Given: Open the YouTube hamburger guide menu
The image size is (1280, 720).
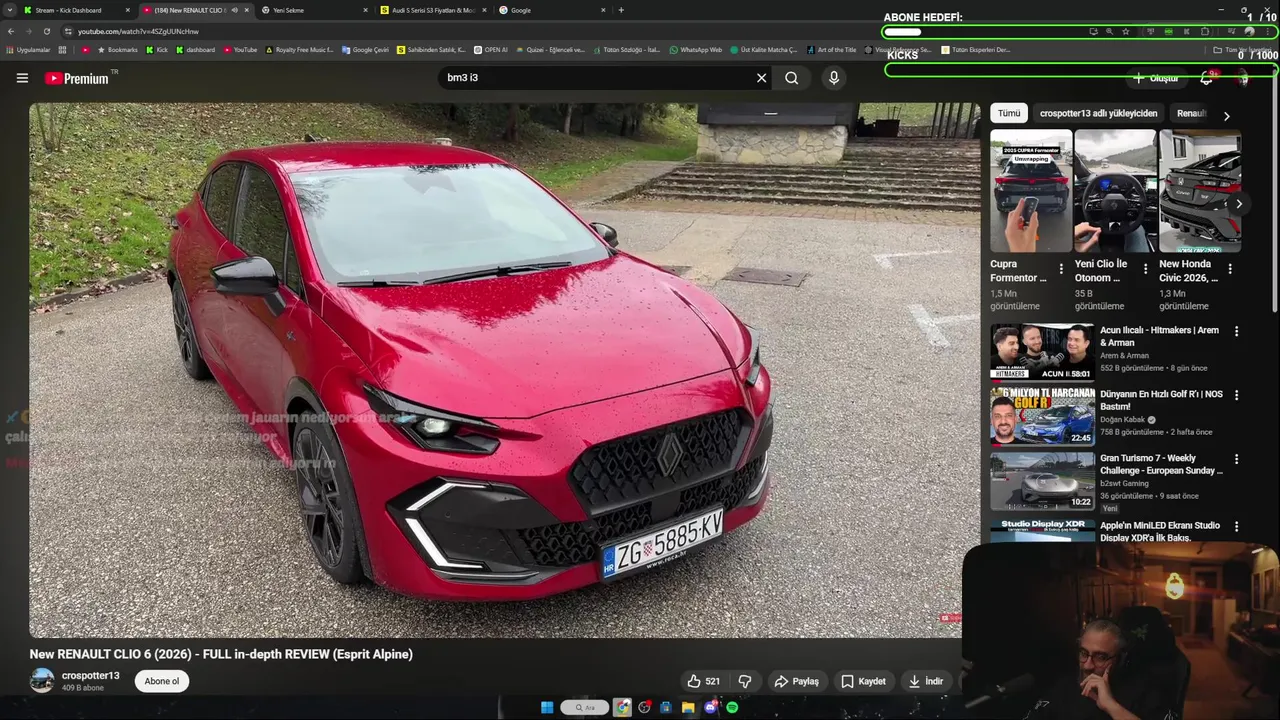Looking at the screenshot, I should pyautogui.click(x=22, y=78).
